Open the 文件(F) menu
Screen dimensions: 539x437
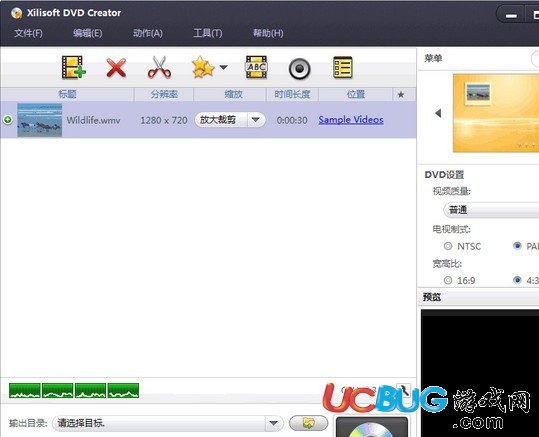pos(29,33)
